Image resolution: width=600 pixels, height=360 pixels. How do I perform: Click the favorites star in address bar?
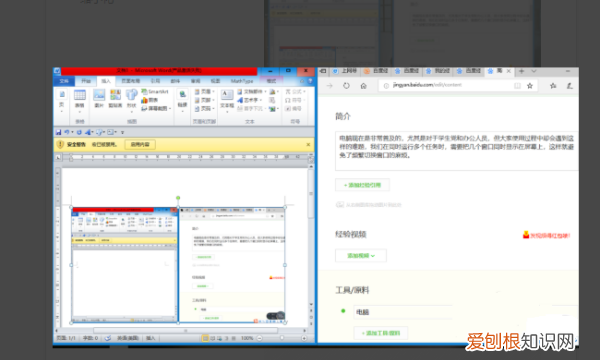pos(530,86)
